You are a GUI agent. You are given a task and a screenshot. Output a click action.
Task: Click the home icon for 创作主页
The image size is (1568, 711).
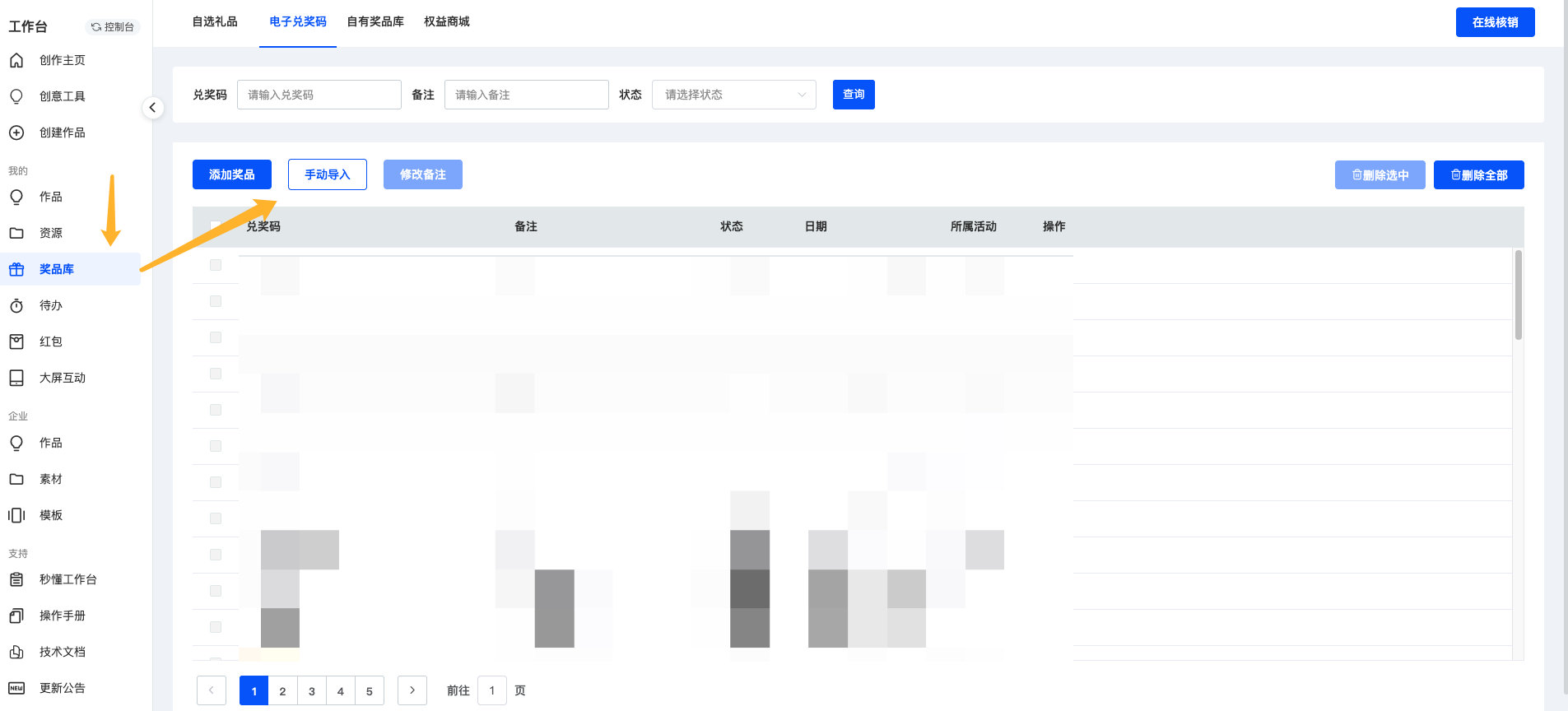[x=16, y=60]
